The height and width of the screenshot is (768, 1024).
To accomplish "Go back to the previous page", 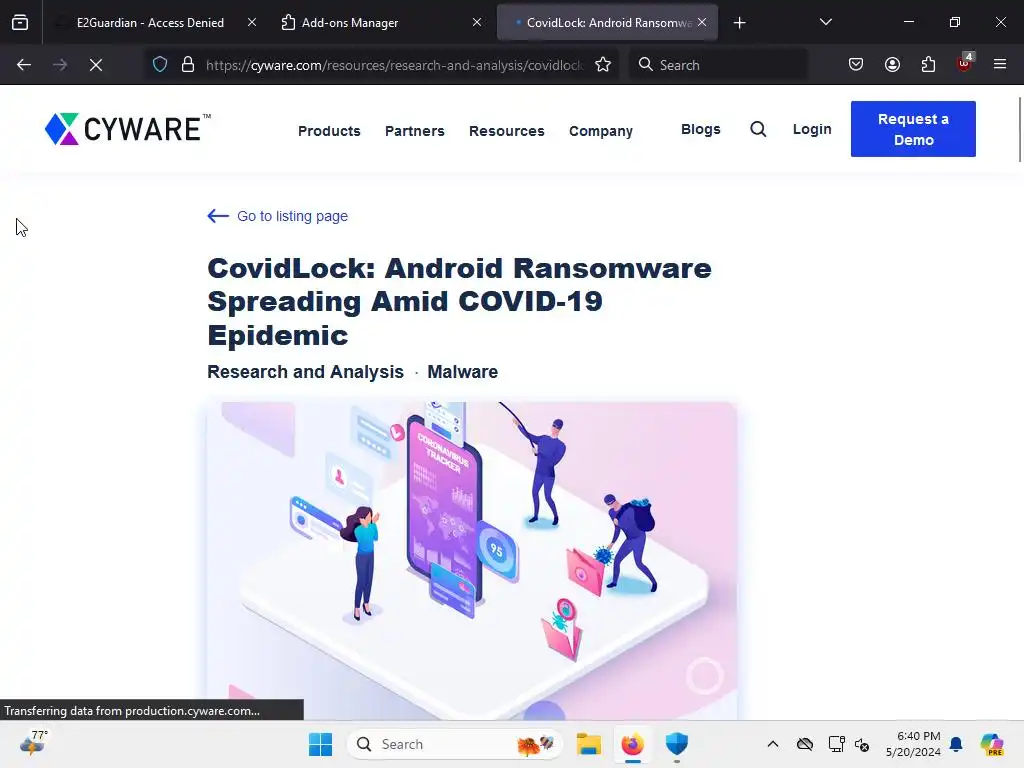I will [x=24, y=65].
